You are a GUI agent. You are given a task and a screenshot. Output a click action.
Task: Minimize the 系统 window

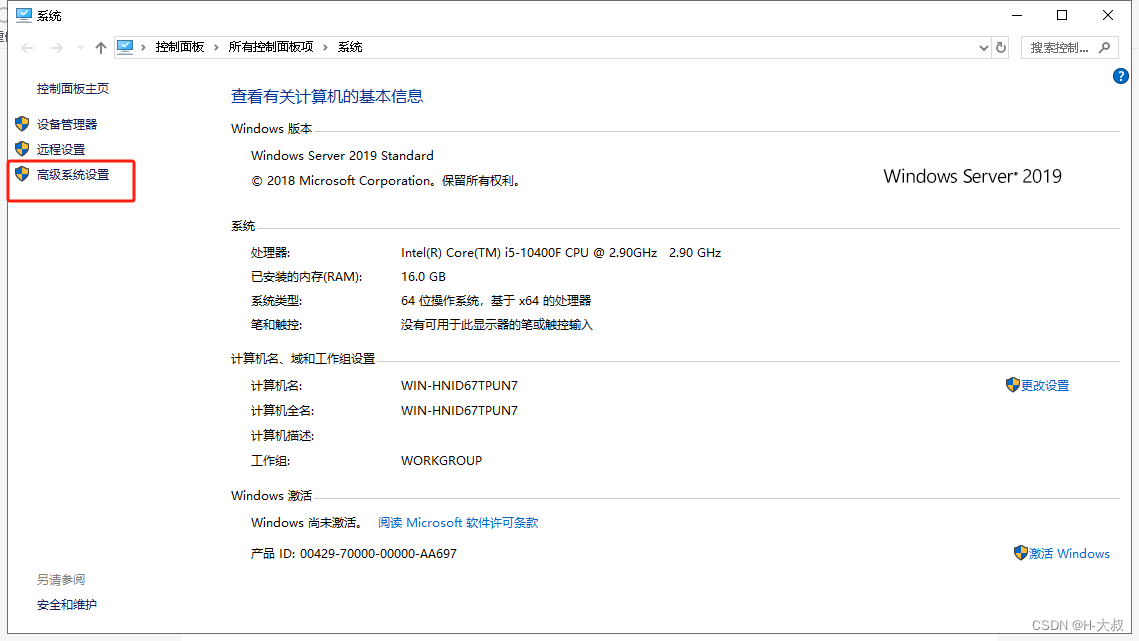pos(1017,15)
